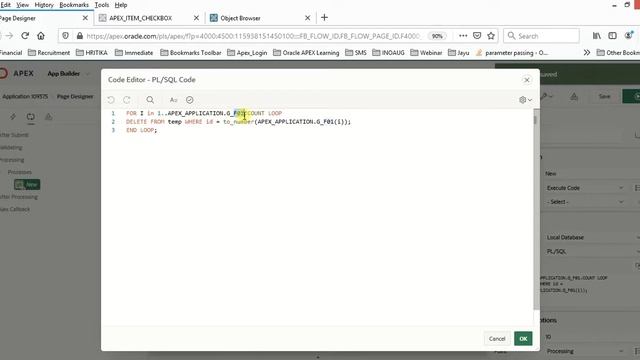
Task: Open the Dynamic Actions tab icon
Action: click(13, 117)
